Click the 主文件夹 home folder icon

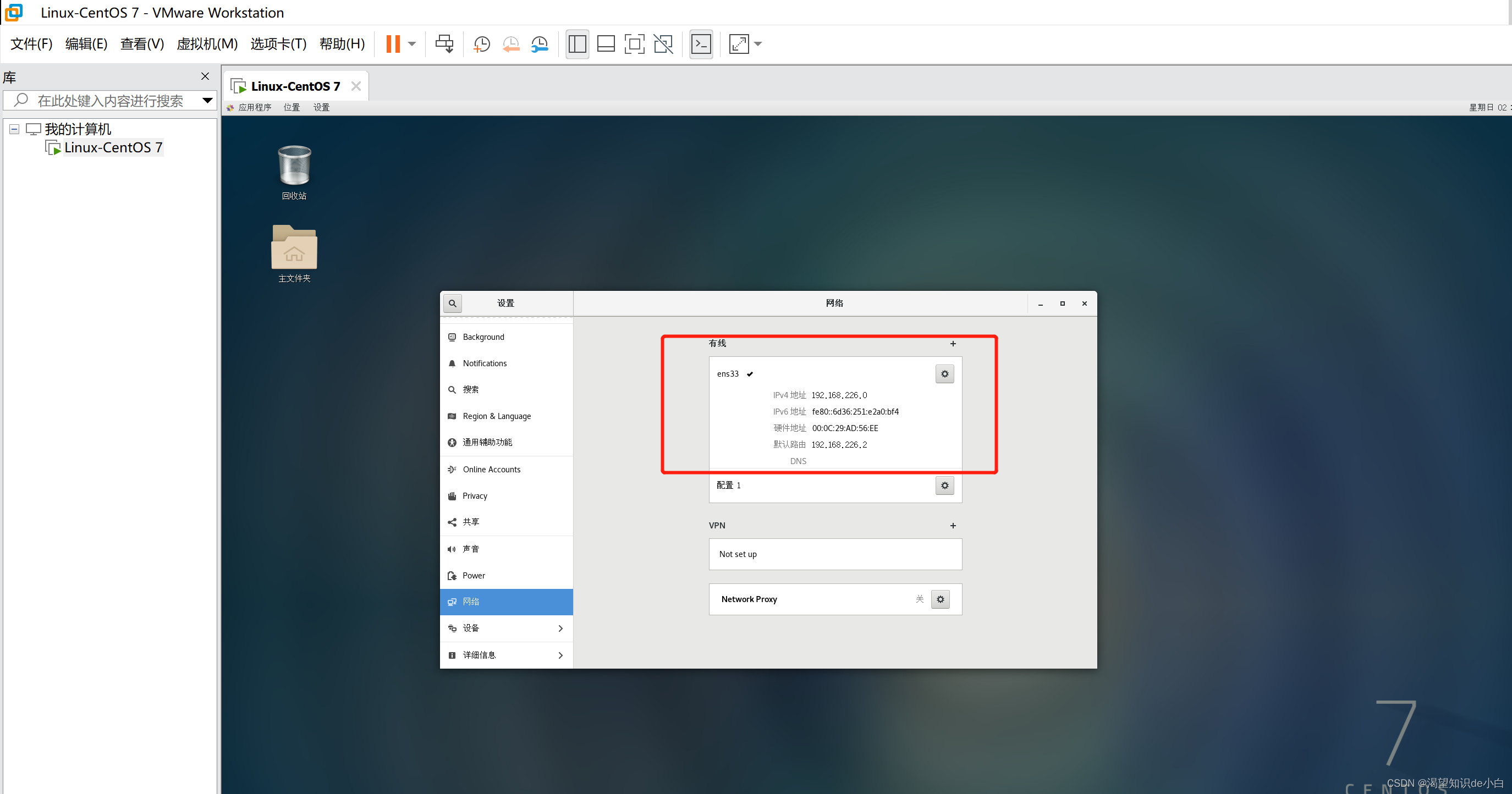click(x=294, y=253)
